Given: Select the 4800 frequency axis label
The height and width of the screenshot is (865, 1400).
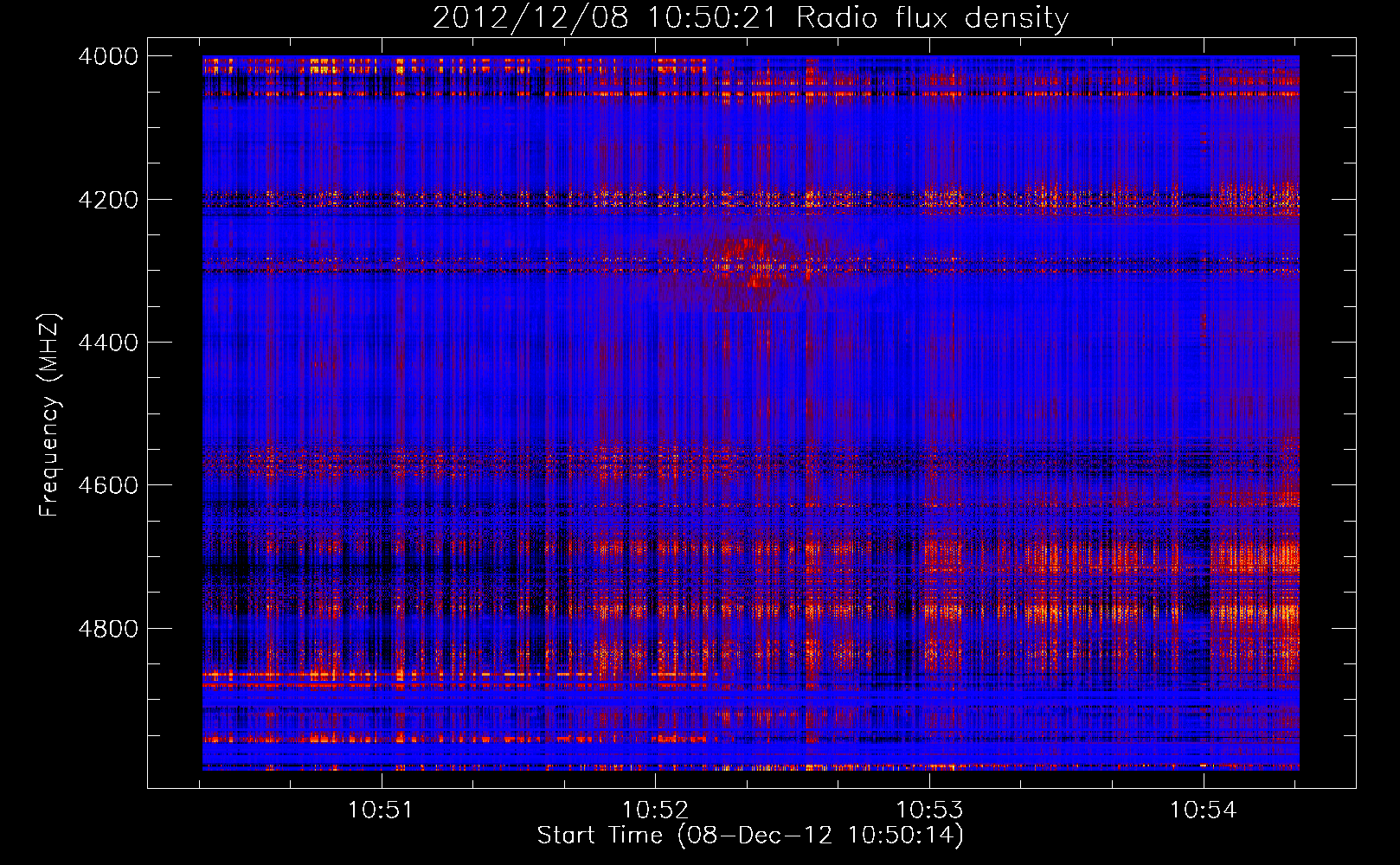Looking at the screenshot, I should [x=108, y=628].
